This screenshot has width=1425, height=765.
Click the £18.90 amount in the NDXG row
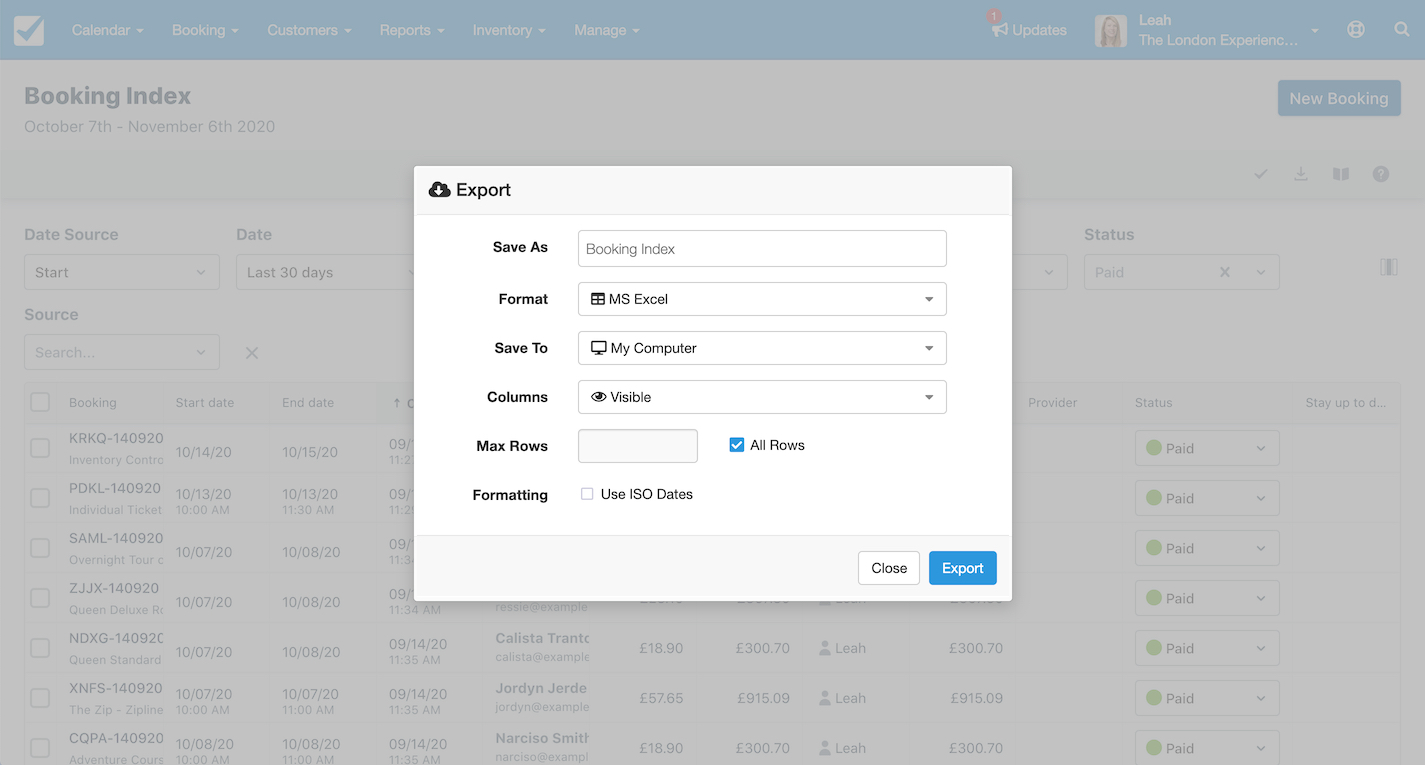662,648
